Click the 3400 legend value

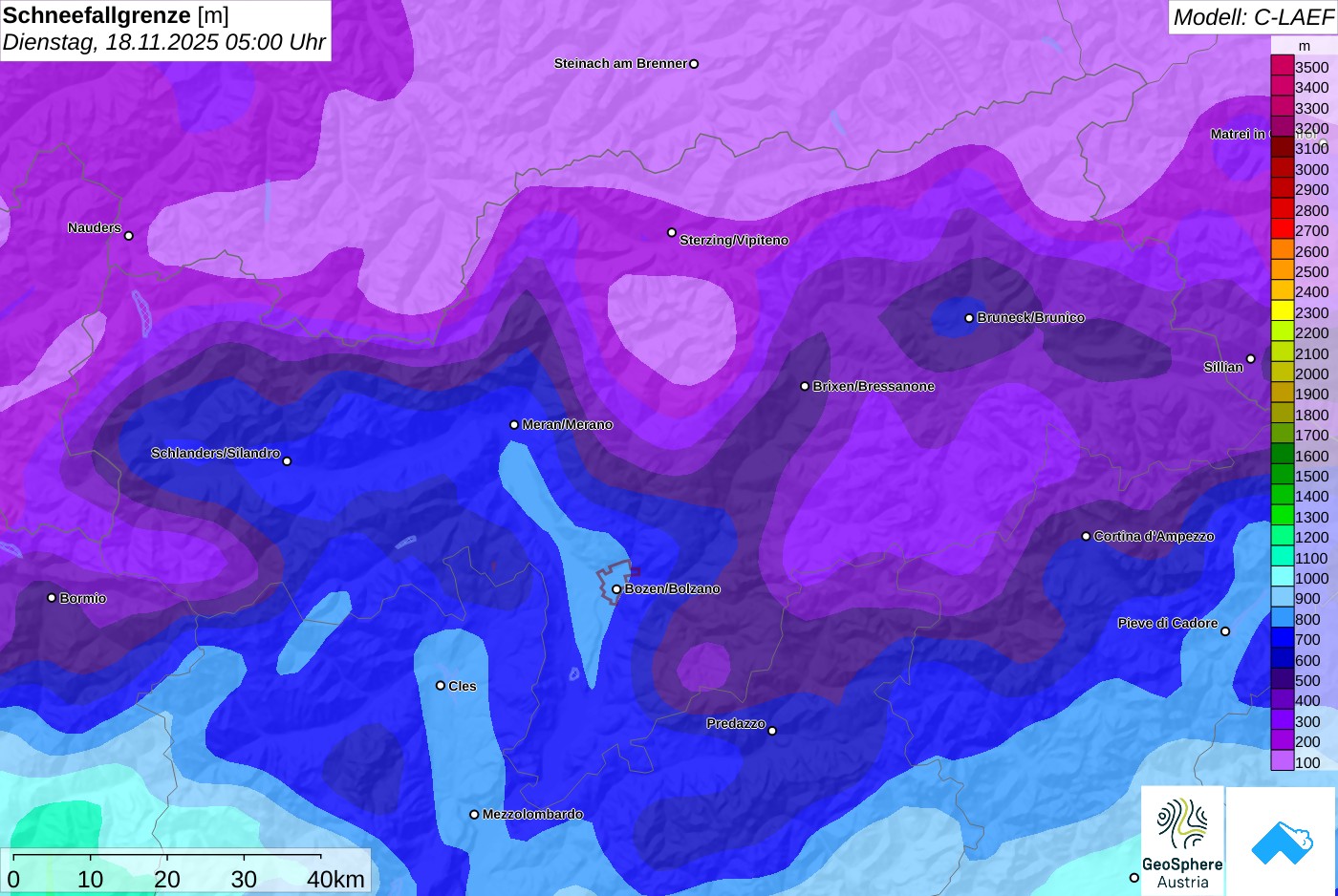click(1311, 88)
